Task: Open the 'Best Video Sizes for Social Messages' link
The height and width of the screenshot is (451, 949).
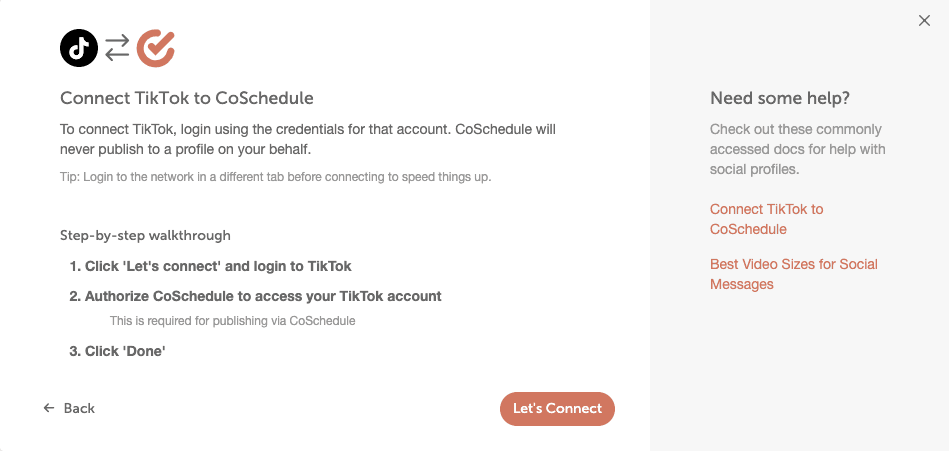Action: point(794,274)
